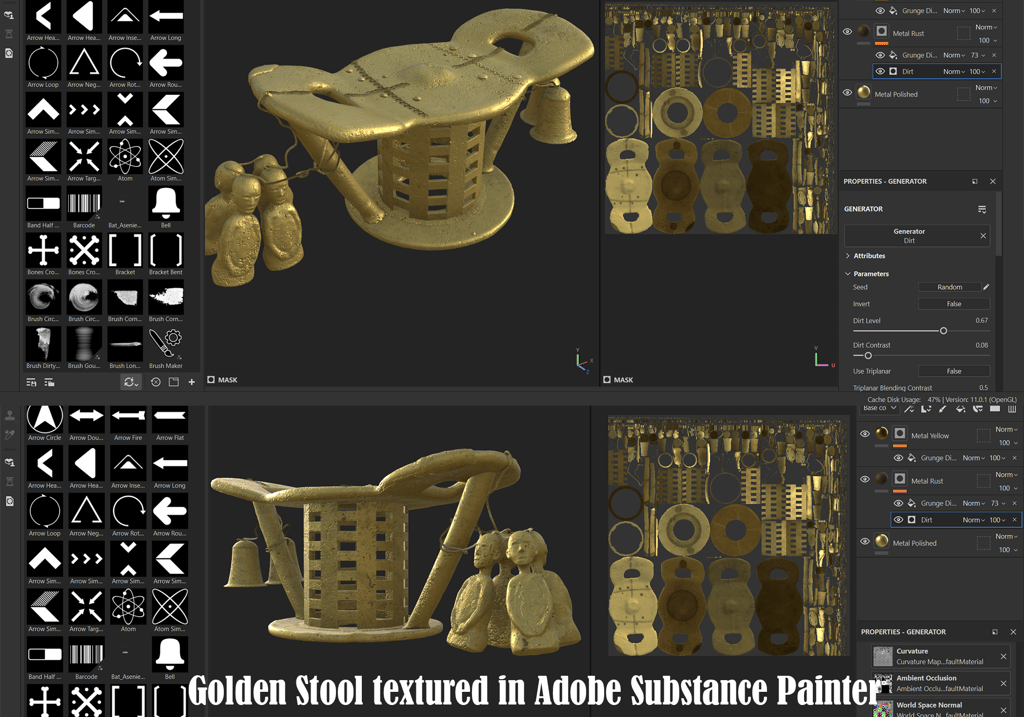Viewport: 1024px width, 717px height.
Task: Toggle the Invert False field
Action: click(x=953, y=304)
